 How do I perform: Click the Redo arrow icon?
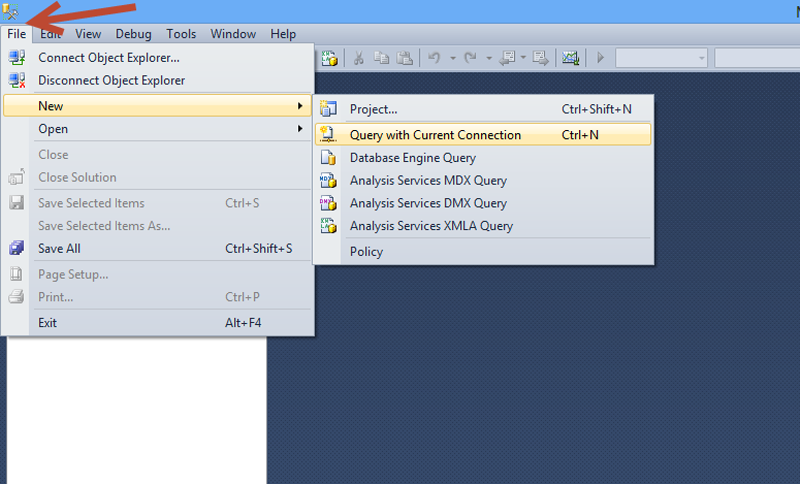[470, 58]
